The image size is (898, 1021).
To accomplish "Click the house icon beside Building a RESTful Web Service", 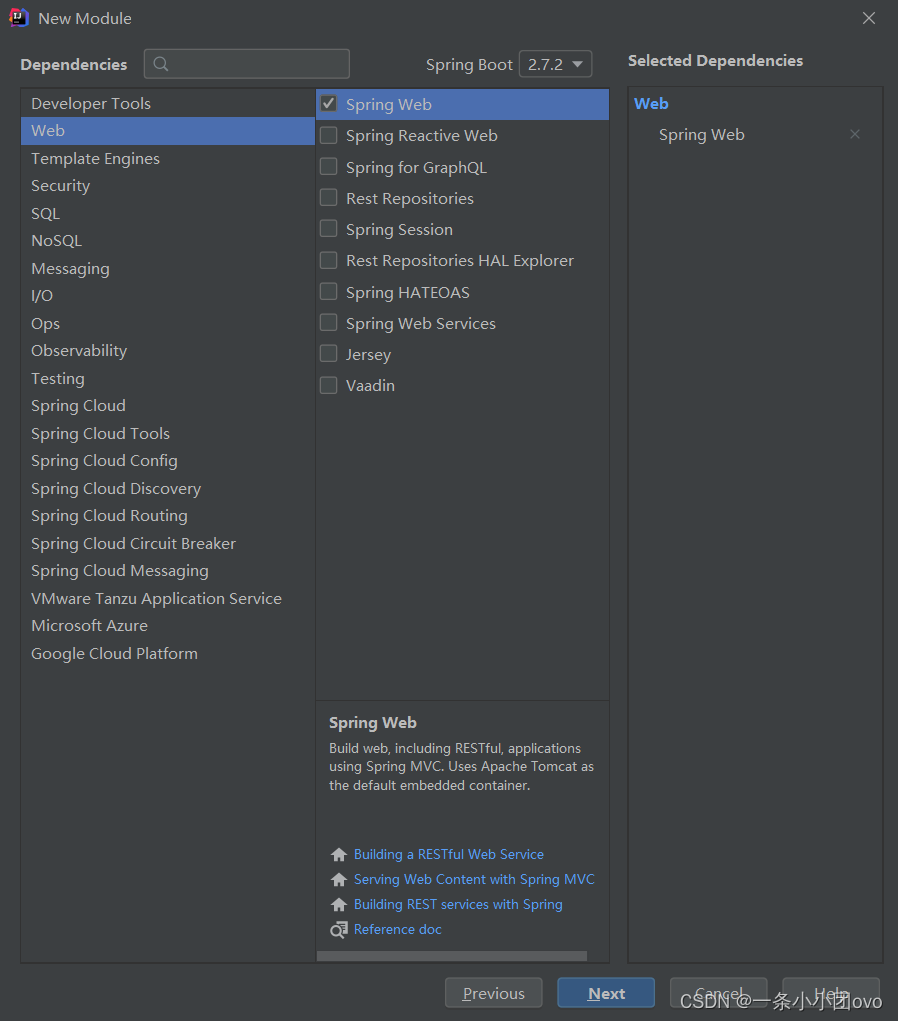I will [338, 854].
